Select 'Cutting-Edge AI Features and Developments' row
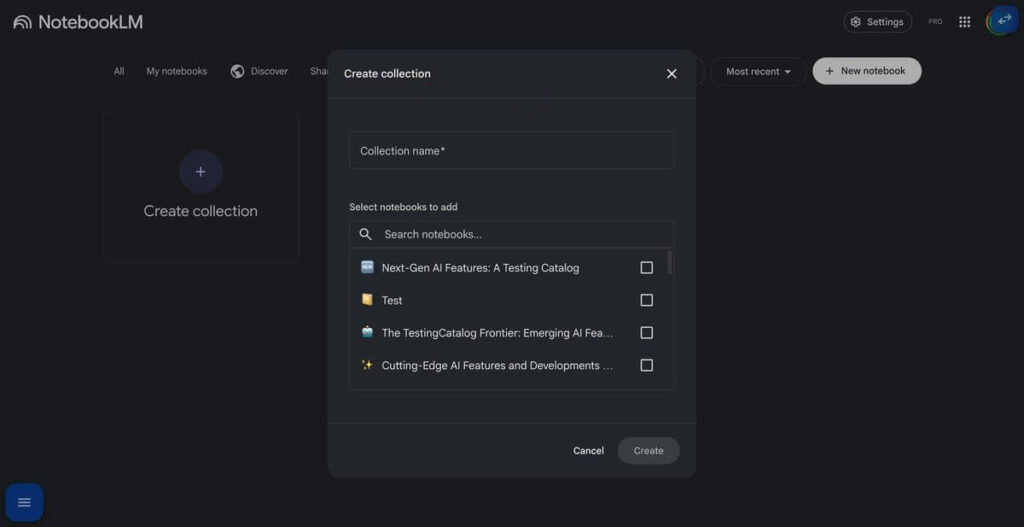 (498, 365)
